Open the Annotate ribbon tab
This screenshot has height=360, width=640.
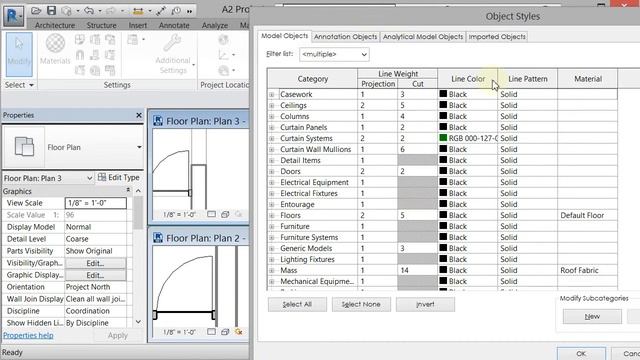pyautogui.click(x=174, y=25)
